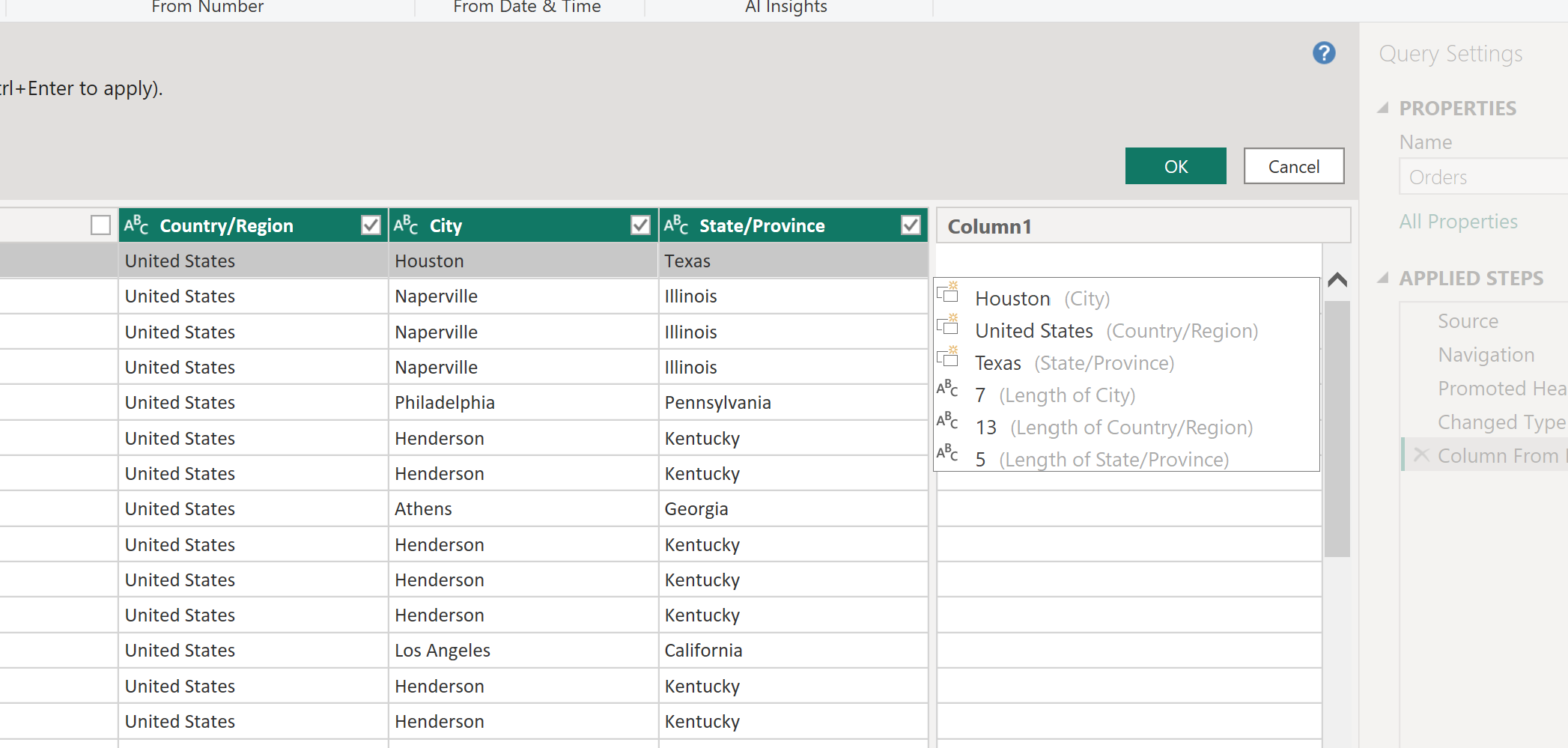This screenshot has height=748, width=1568.
Task: Check the unchecked leftmost column checkbox
Action: pyautogui.click(x=100, y=225)
